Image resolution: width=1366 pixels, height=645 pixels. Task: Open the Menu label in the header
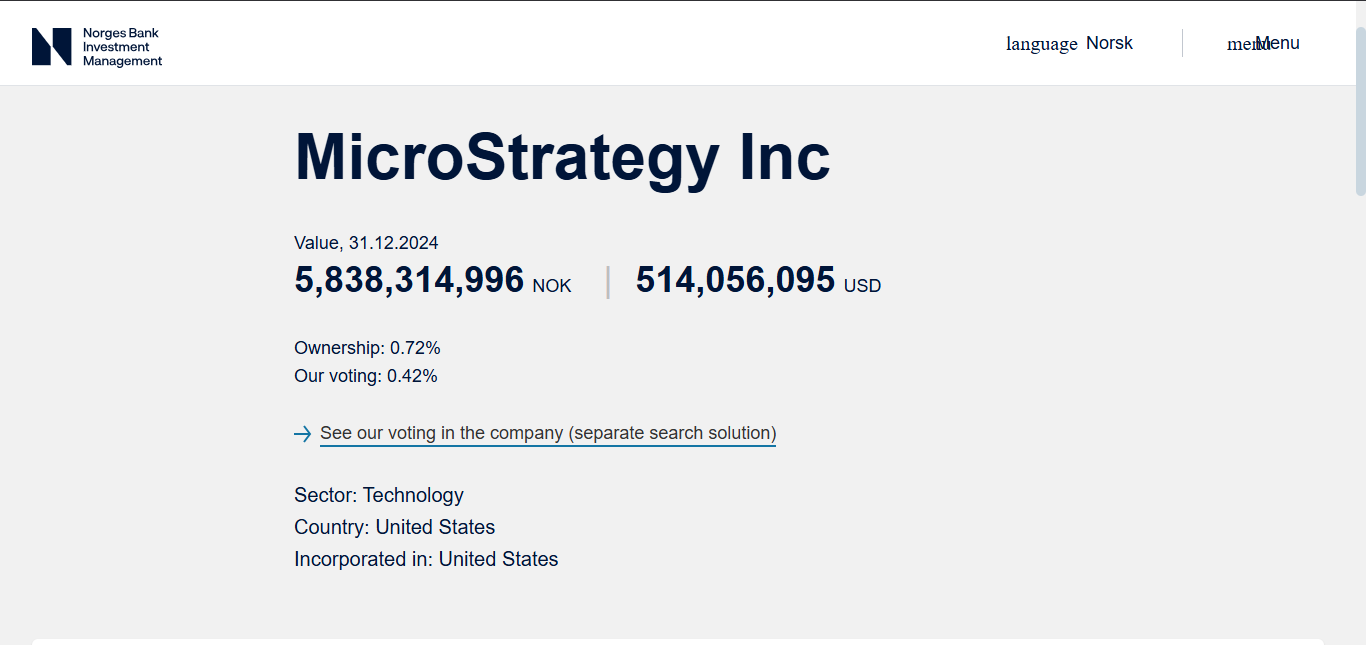(x=1278, y=43)
